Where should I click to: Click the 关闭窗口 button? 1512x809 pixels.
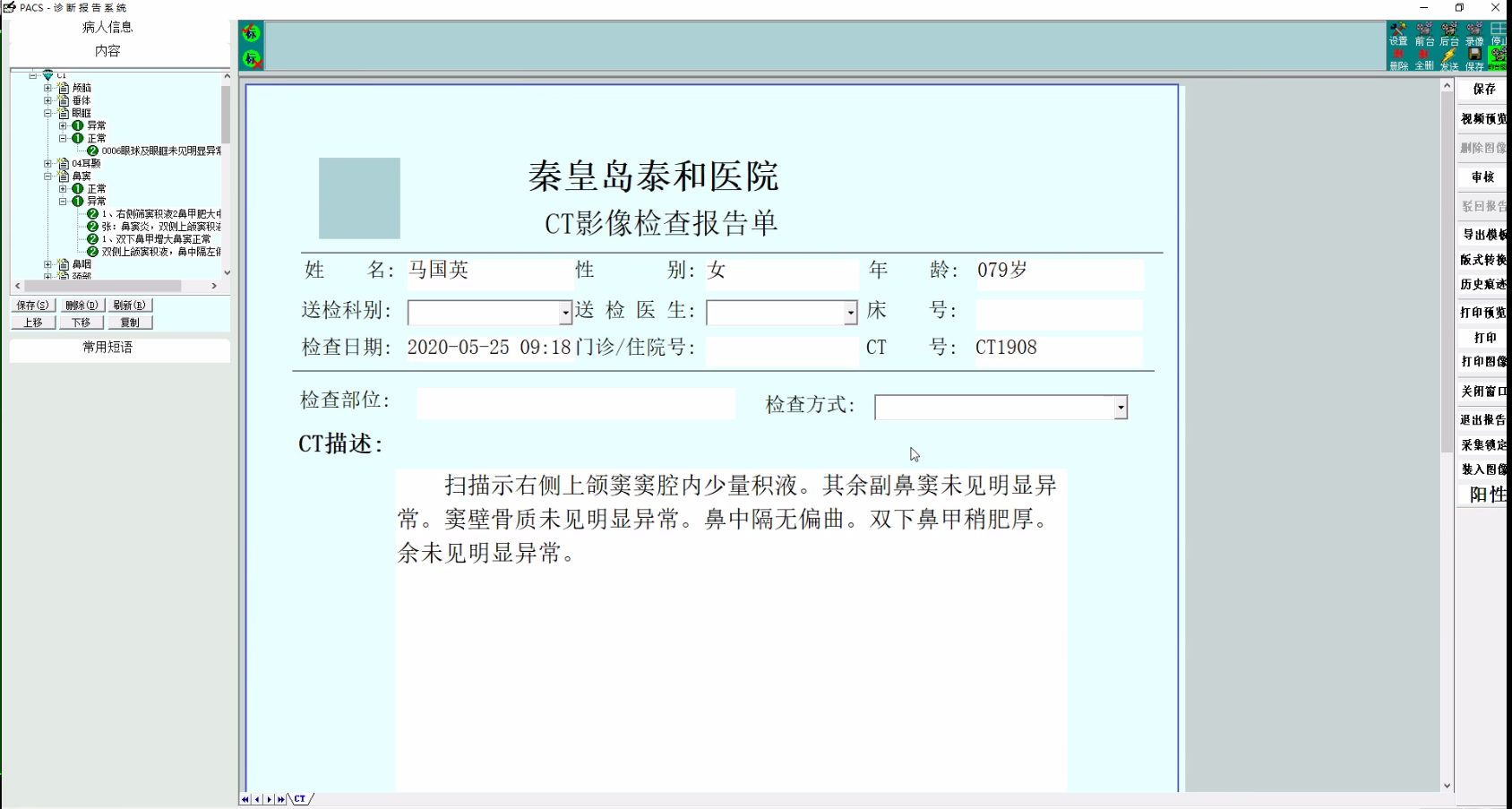coord(1483,392)
